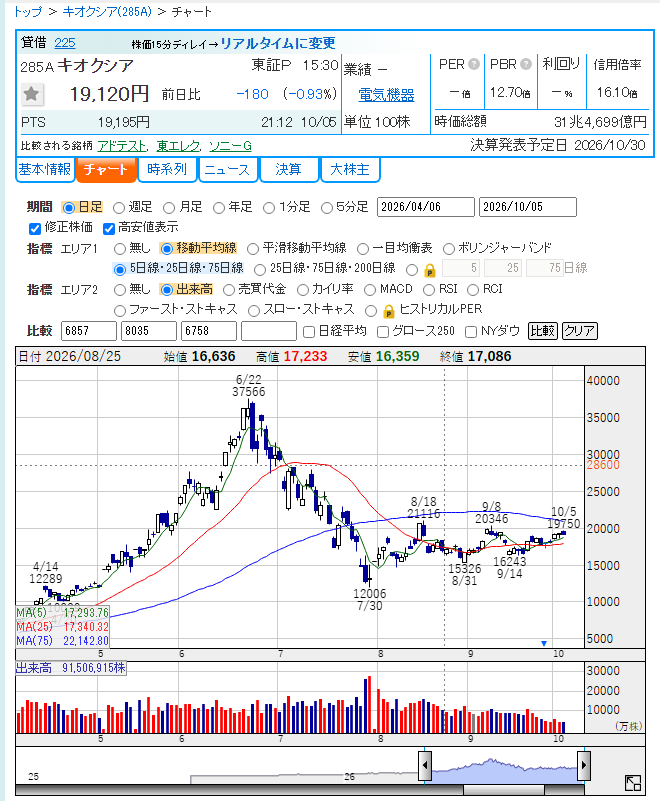Select 無し for indicator area 1

pyautogui.click(x=120, y=249)
